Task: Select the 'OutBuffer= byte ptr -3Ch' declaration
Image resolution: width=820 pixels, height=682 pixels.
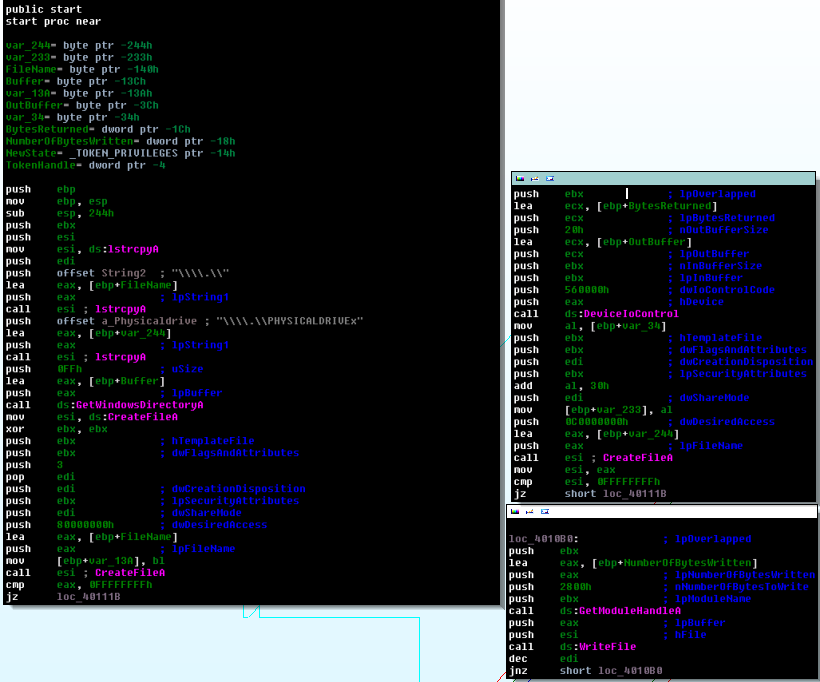Action: [x=82, y=106]
